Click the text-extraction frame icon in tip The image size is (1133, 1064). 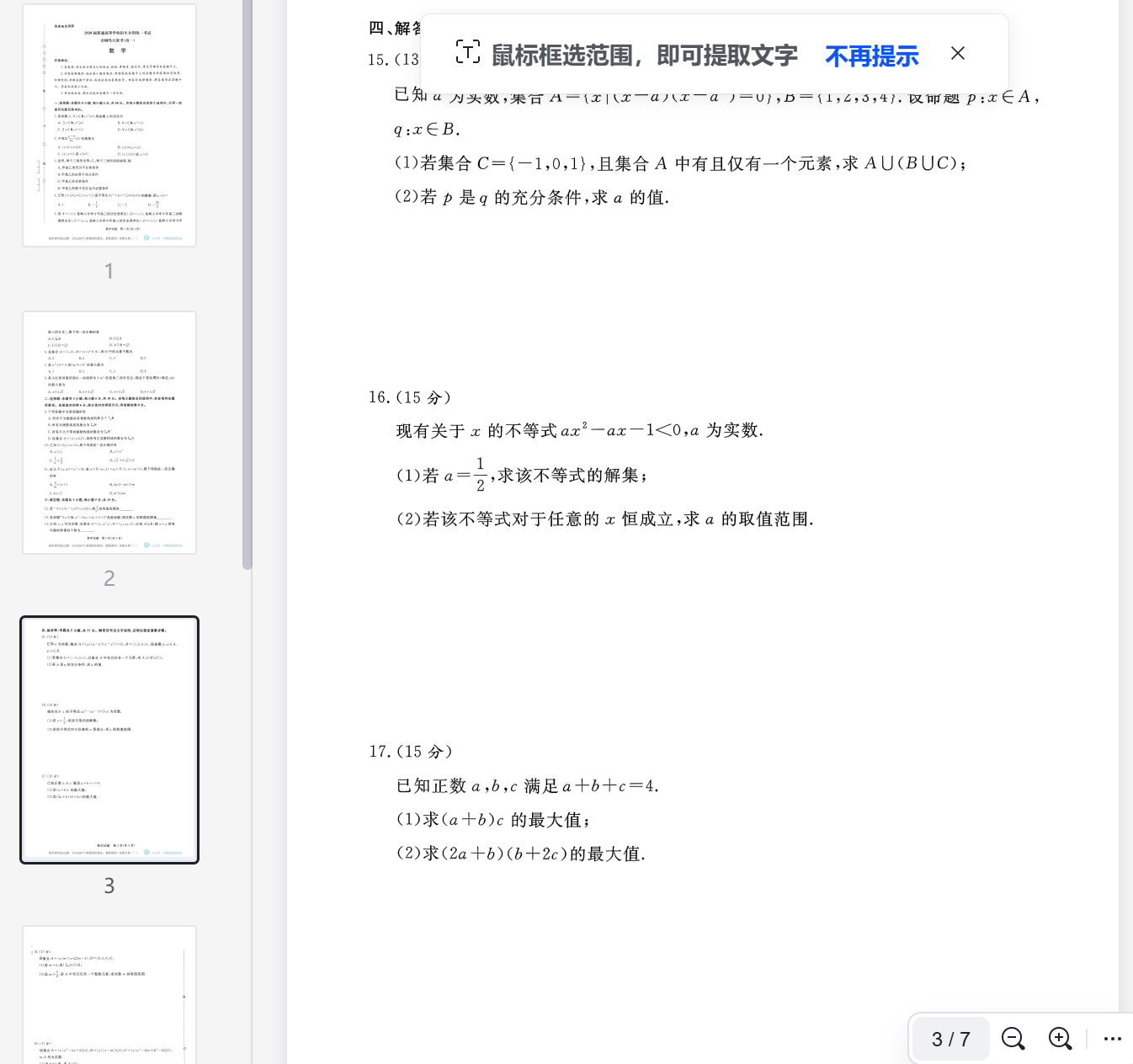pyautogui.click(x=468, y=52)
